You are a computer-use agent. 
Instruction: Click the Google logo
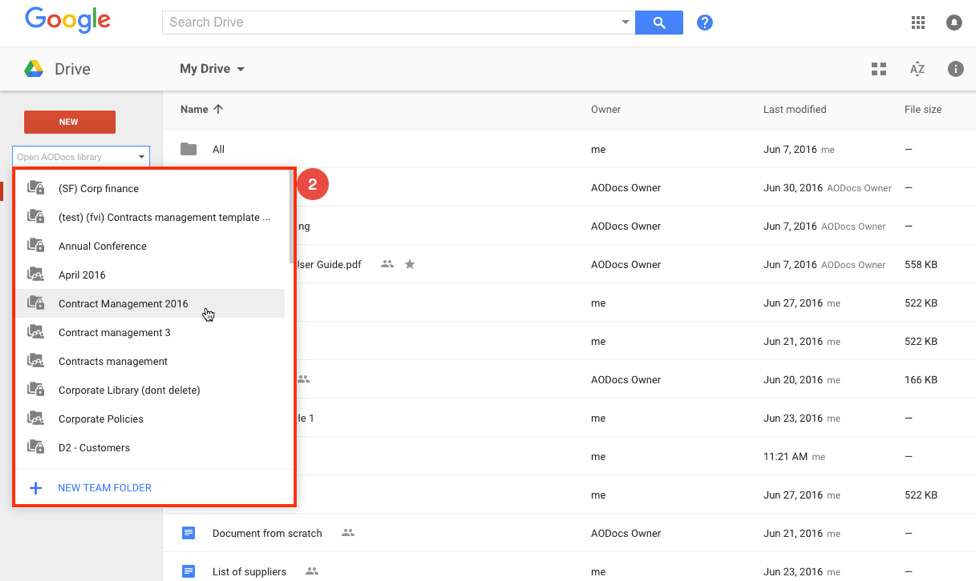coord(68,20)
